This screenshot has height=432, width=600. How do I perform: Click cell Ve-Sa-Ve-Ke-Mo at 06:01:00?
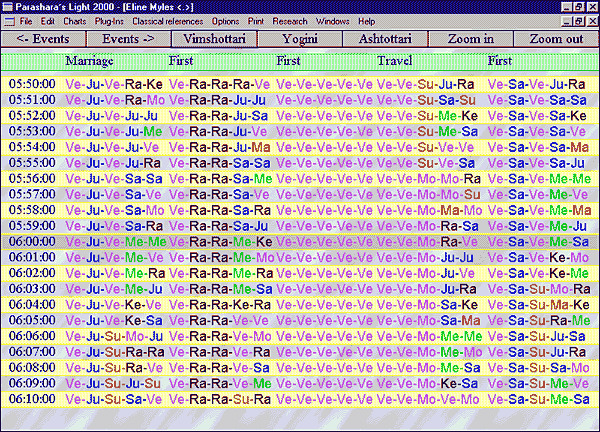(538, 257)
